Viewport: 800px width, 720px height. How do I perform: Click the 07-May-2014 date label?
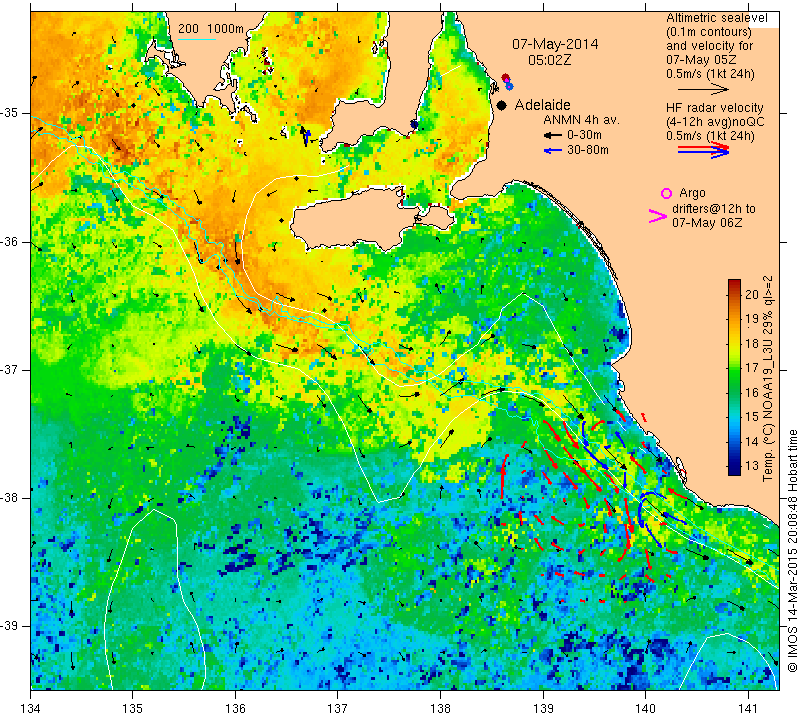[x=555, y=44]
